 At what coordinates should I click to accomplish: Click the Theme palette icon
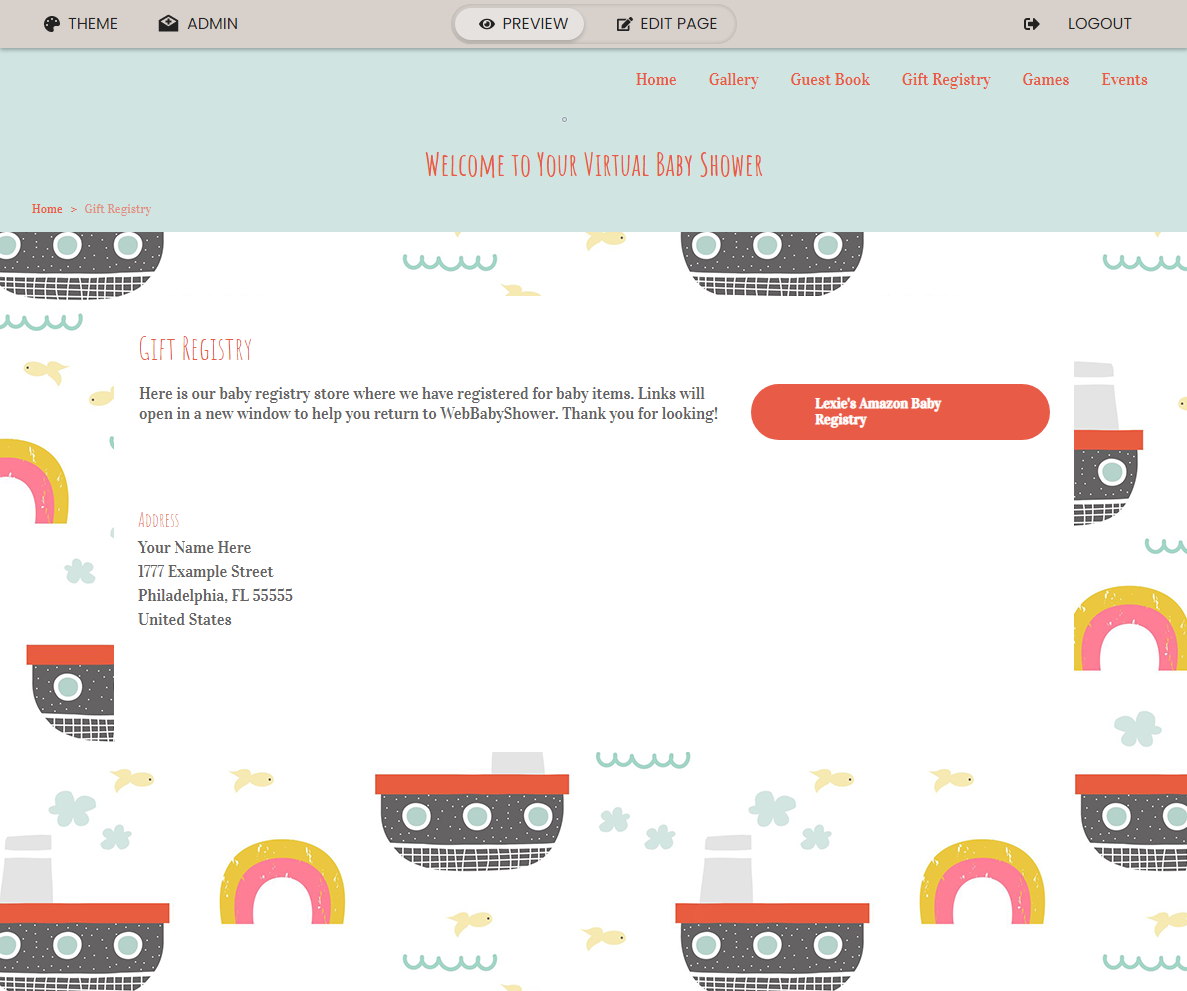click(x=51, y=24)
